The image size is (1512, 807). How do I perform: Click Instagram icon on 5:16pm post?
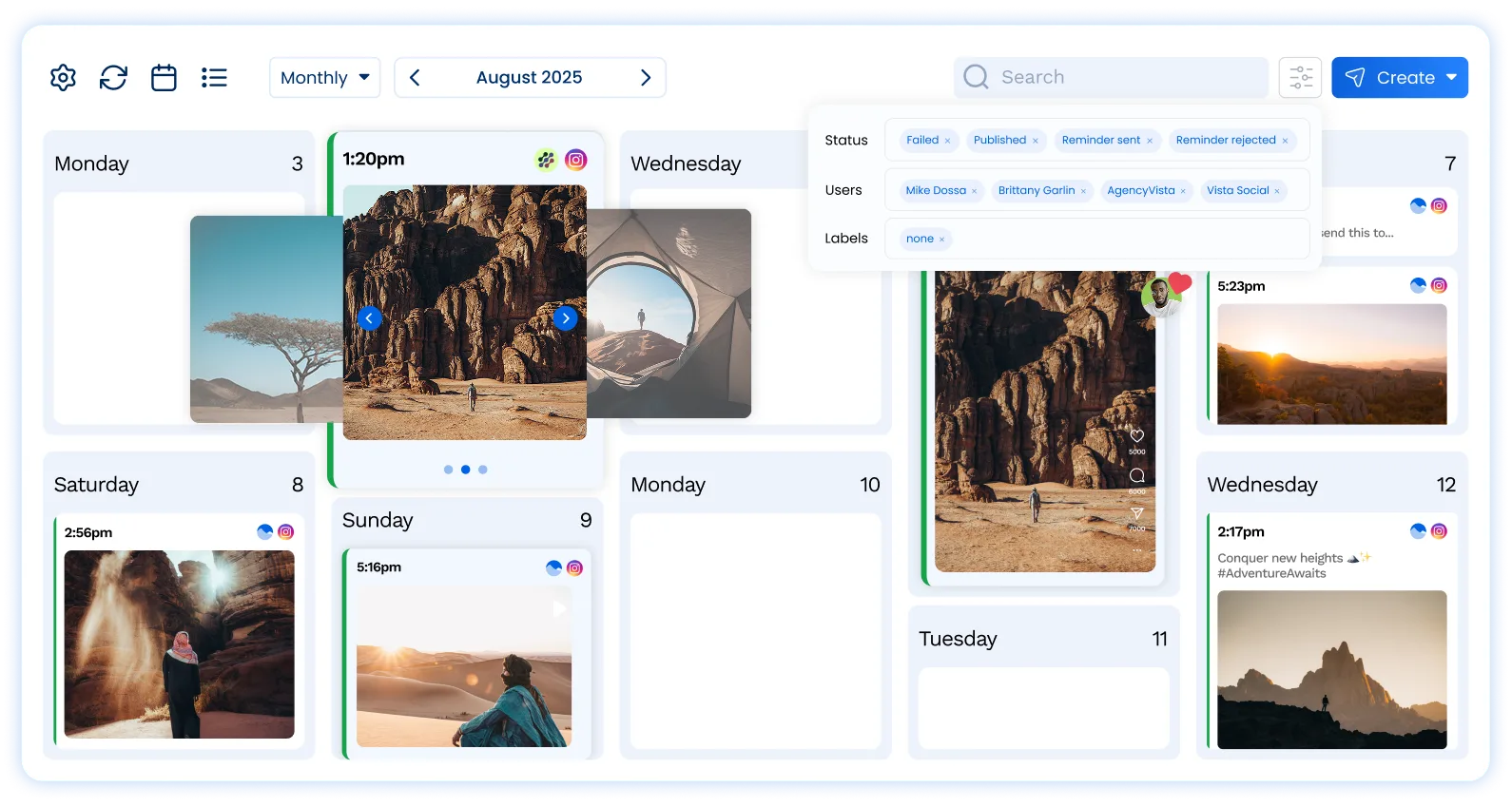[x=575, y=568]
